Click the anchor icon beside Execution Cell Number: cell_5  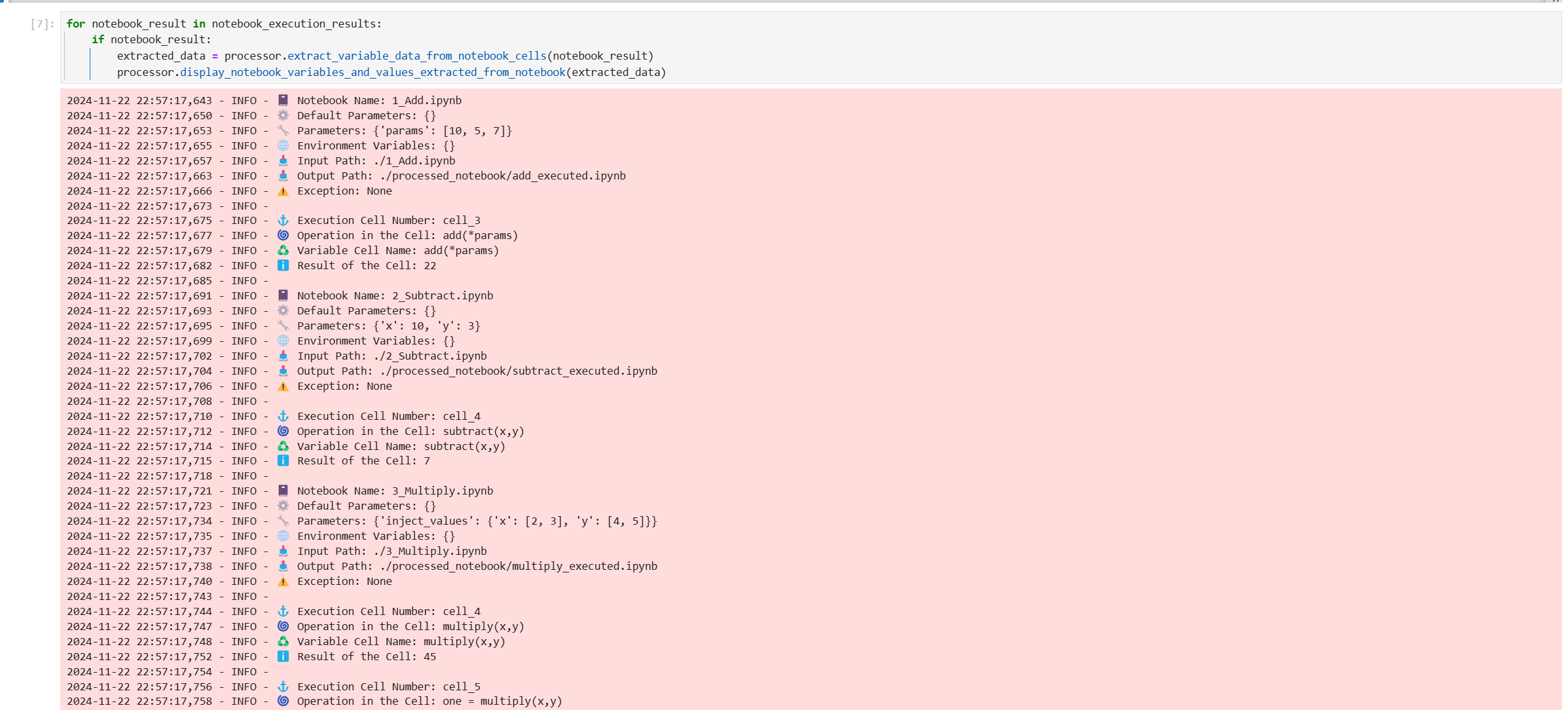(x=283, y=686)
